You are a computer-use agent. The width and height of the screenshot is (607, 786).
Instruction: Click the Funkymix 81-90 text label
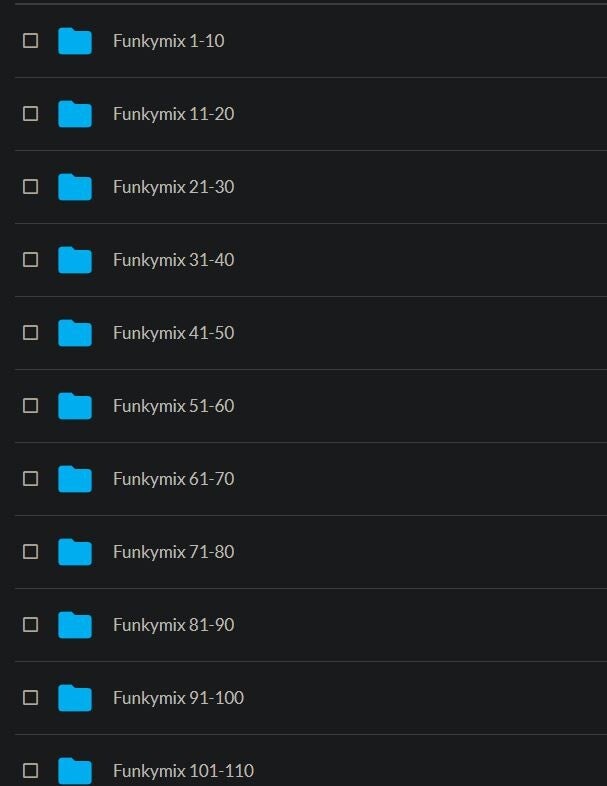click(173, 625)
